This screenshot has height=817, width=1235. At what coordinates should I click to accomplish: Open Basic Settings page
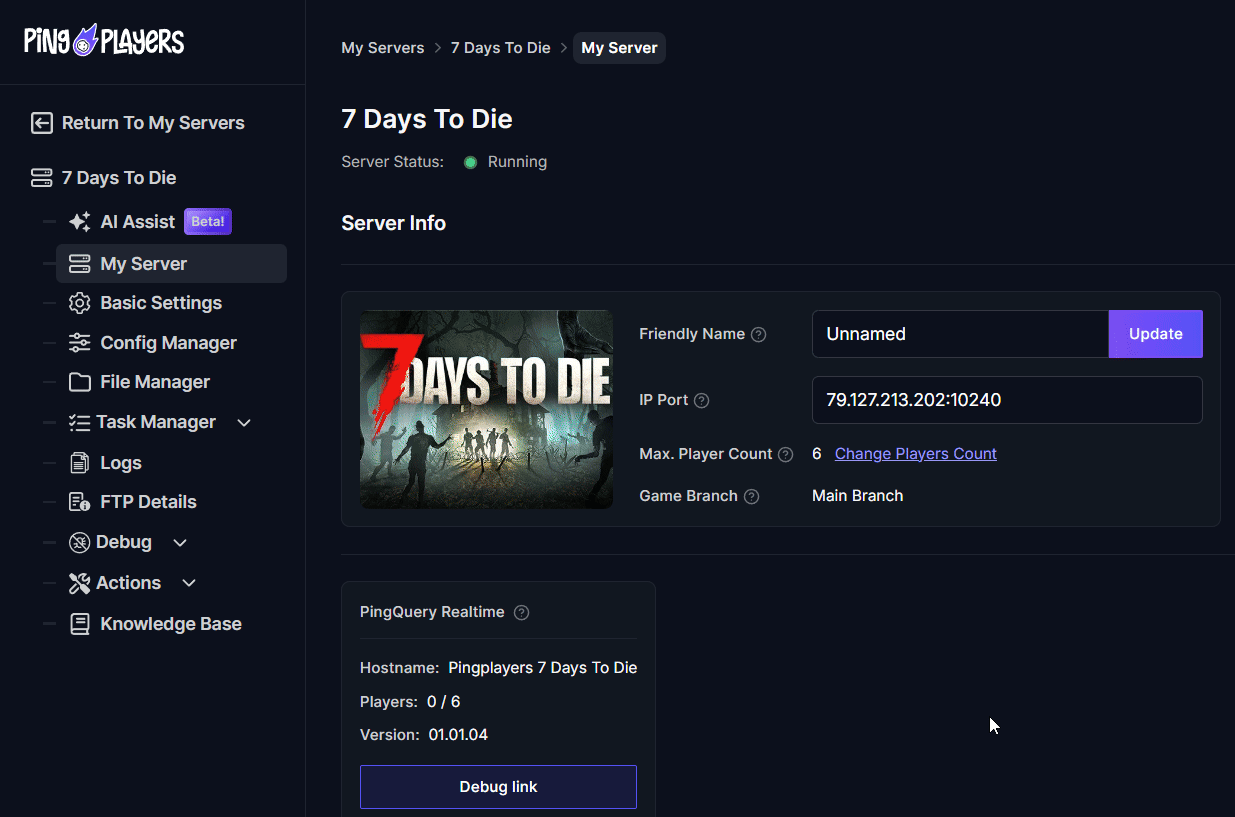(x=161, y=303)
